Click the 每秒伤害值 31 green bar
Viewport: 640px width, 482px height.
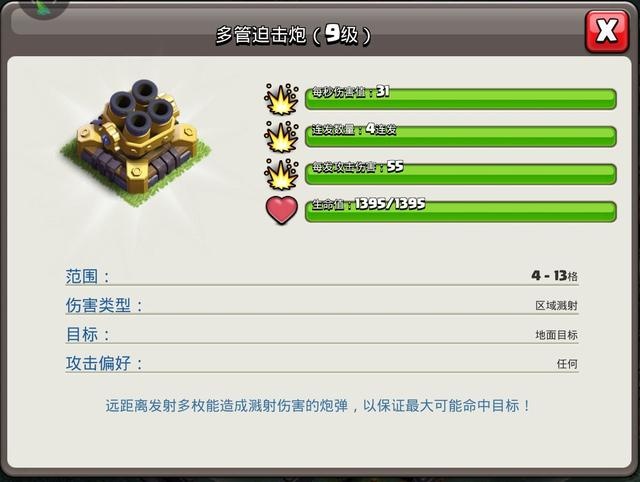460,98
